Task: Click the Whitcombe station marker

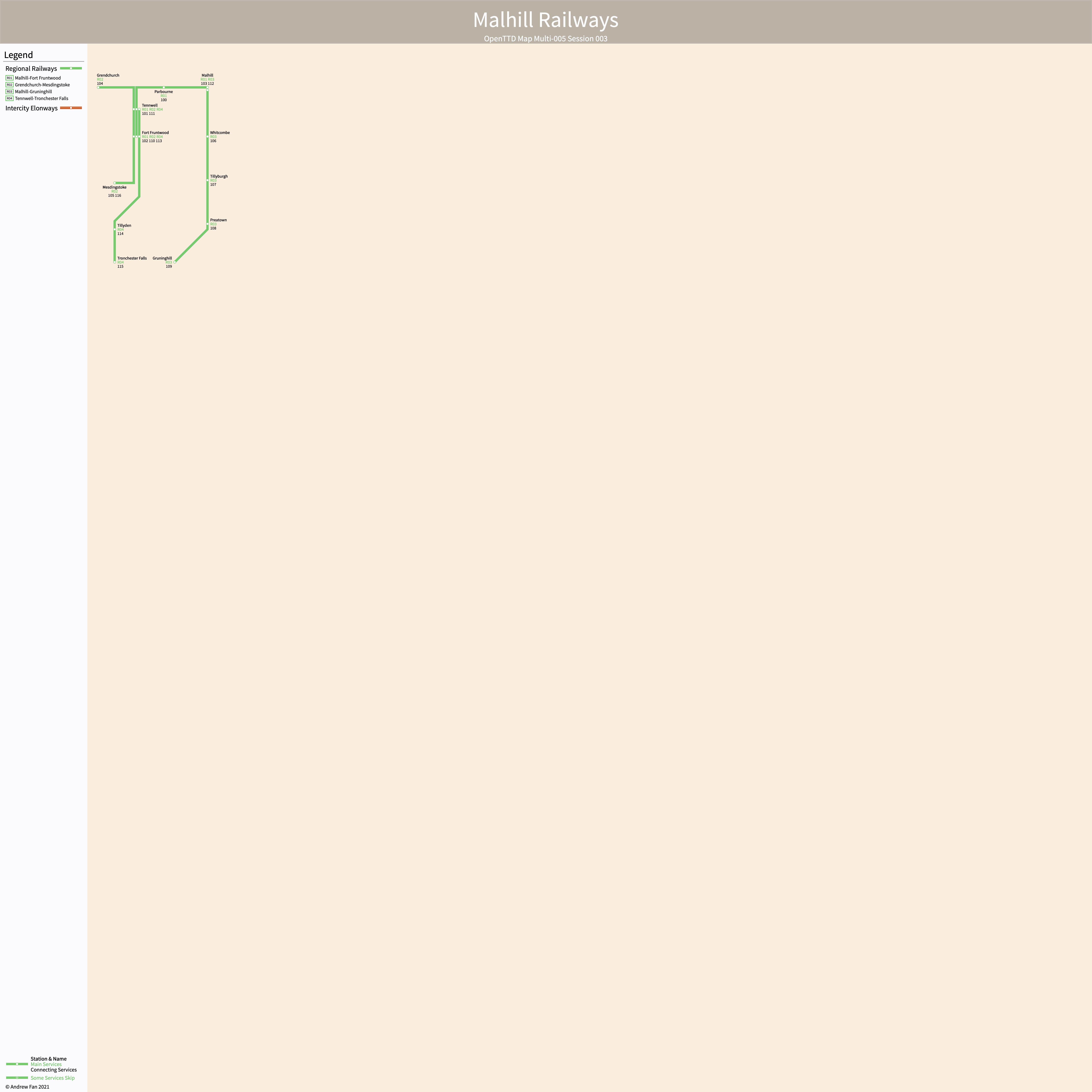Action: [207, 137]
